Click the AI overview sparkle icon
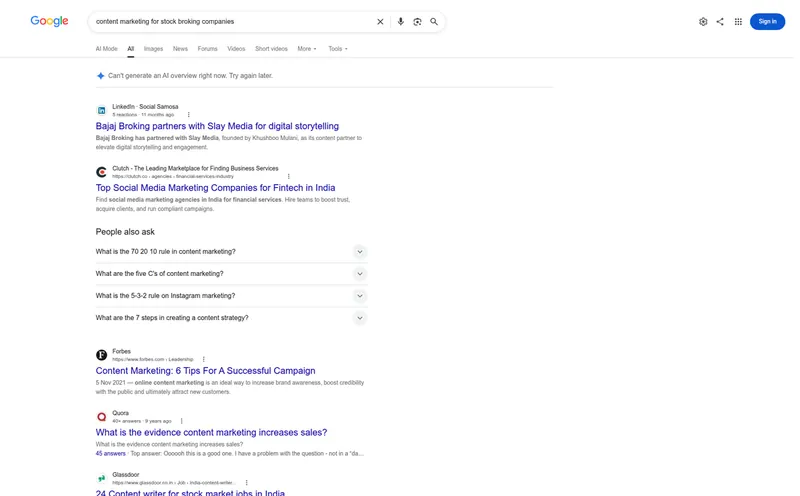 (101, 76)
